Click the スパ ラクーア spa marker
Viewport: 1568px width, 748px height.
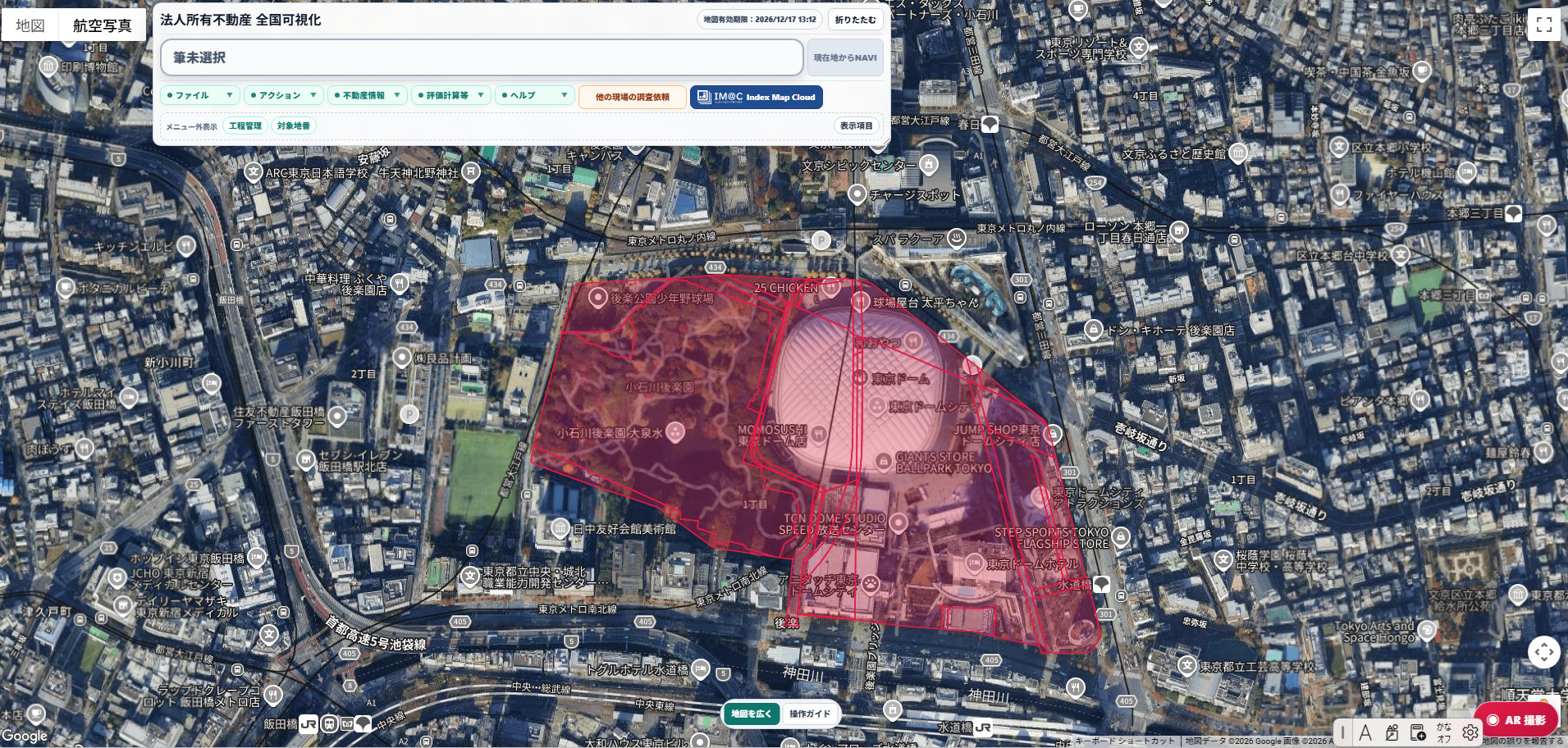[x=956, y=238]
